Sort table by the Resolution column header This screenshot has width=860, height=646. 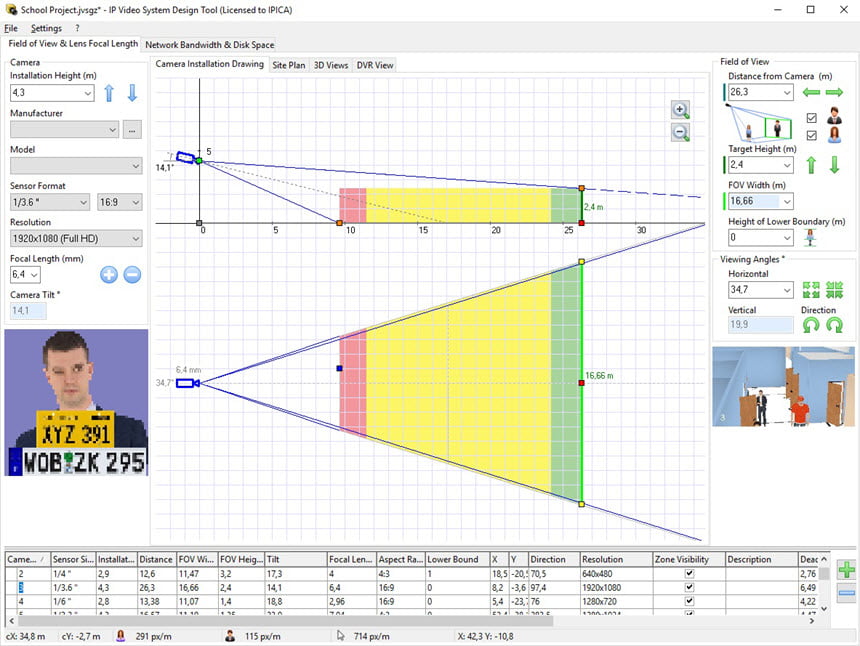(616, 559)
